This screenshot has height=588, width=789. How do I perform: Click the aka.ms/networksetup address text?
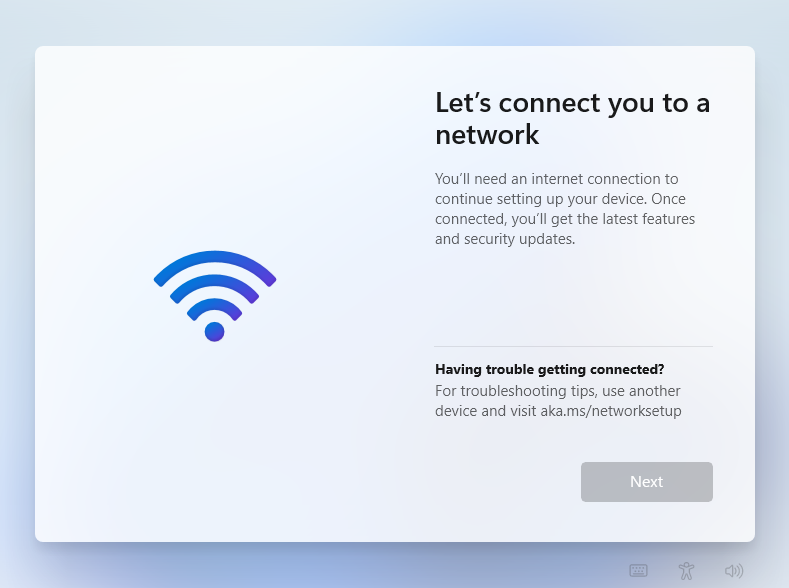(x=611, y=411)
